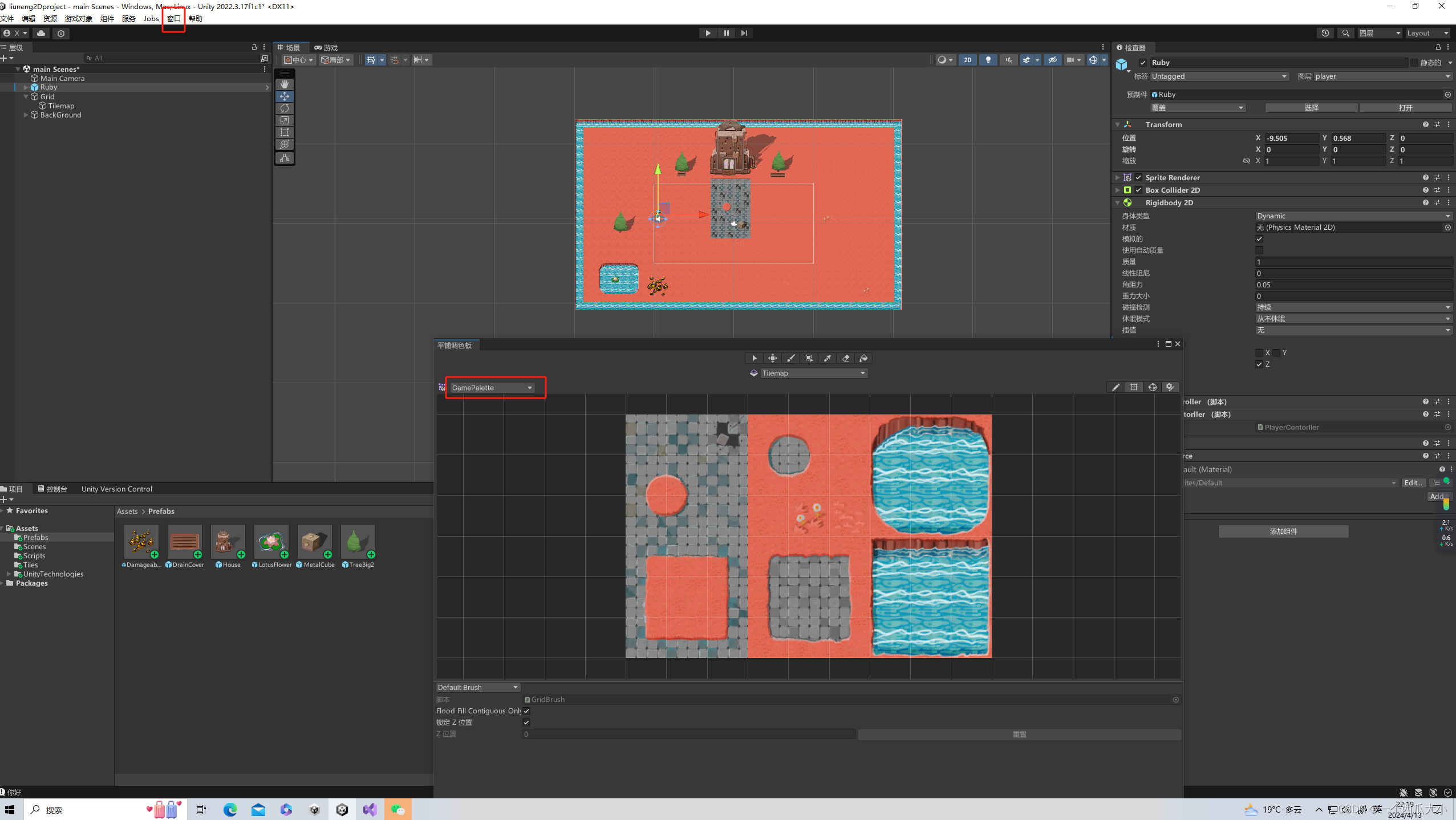The image size is (1456, 820).
Task: Switch to the Game view tab
Action: point(326,47)
